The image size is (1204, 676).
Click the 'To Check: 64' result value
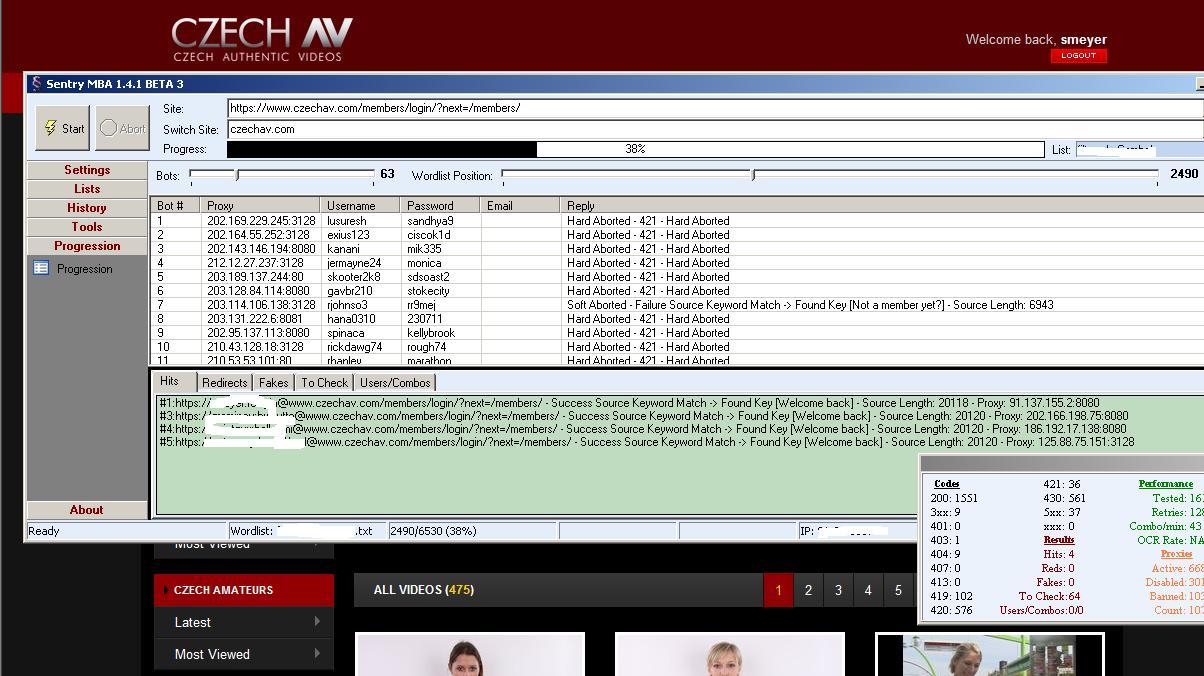click(1050, 596)
